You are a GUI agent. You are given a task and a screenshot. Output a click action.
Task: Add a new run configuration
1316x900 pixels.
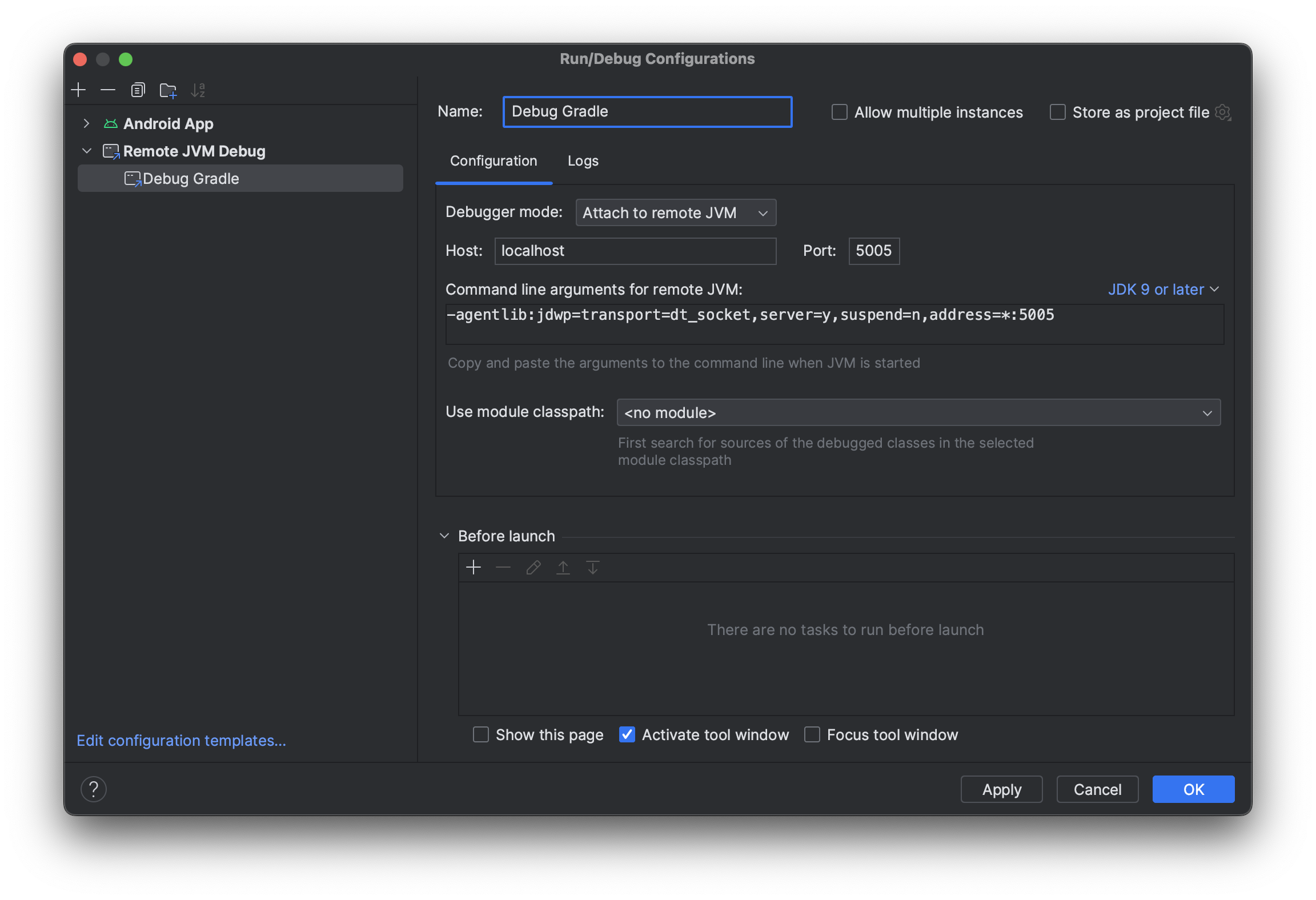(x=78, y=90)
